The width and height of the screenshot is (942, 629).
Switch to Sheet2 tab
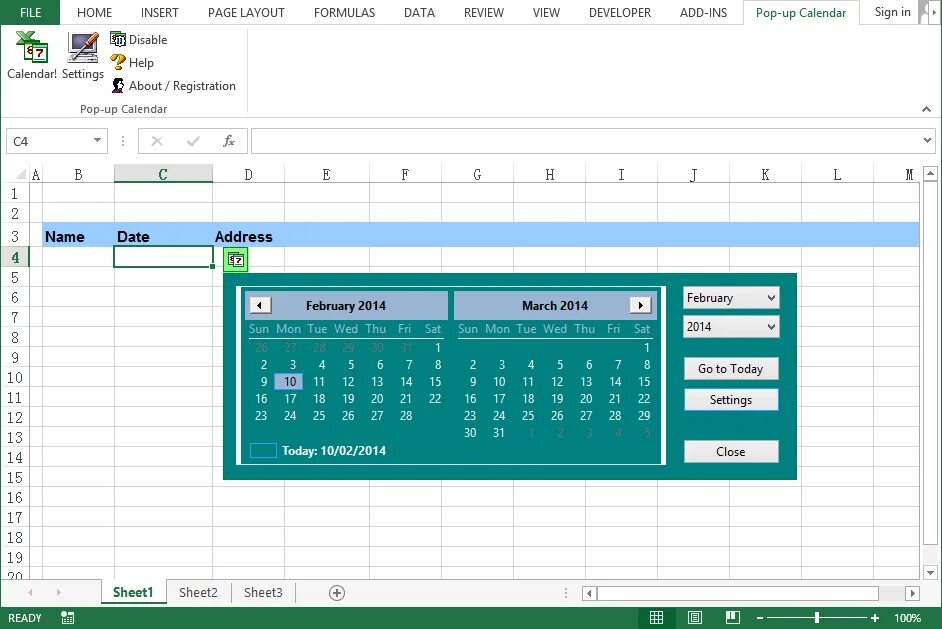pyautogui.click(x=198, y=592)
